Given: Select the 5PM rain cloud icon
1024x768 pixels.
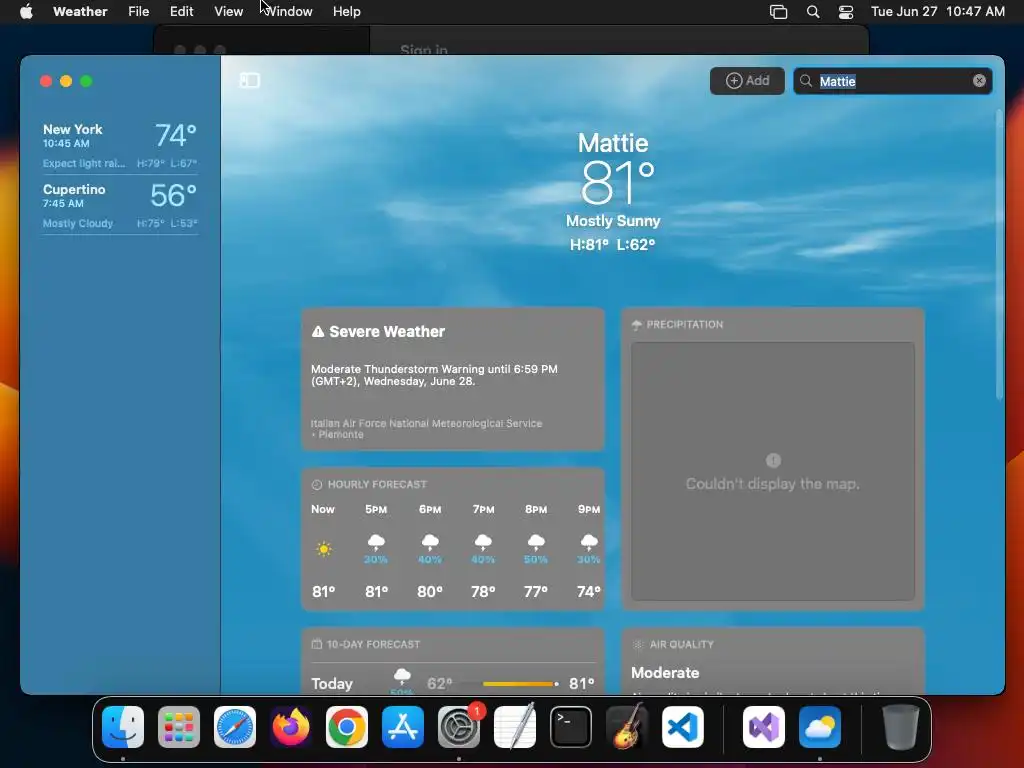Looking at the screenshot, I should pos(376,542).
